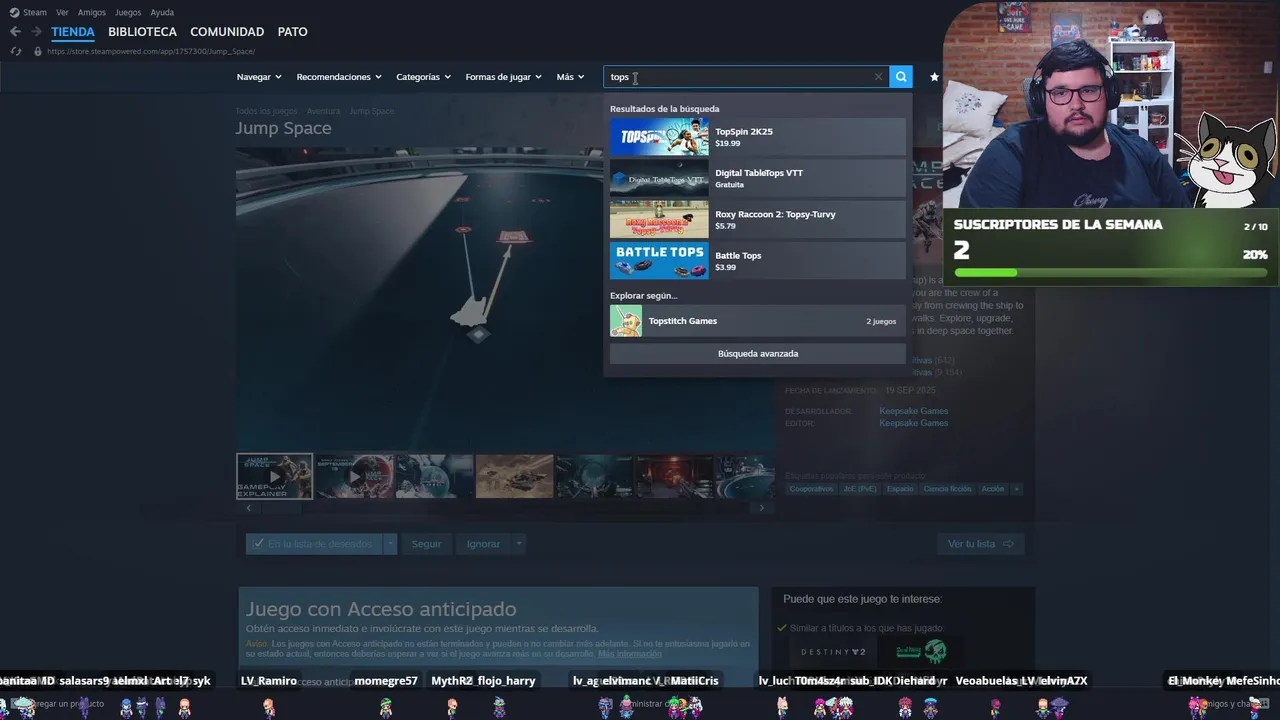The image size is (1280, 720).
Task: Switch to the BIBLIOTECA tab
Action: [x=142, y=32]
